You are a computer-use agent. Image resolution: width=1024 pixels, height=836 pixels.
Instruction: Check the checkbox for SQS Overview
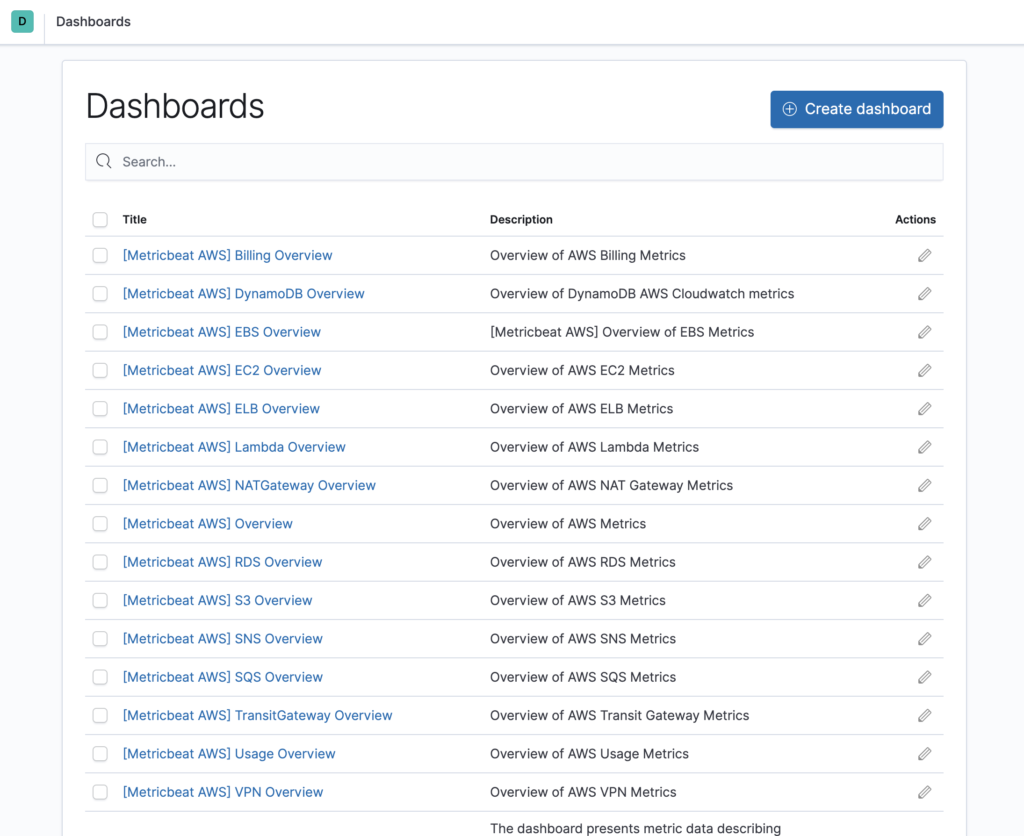tap(100, 677)
